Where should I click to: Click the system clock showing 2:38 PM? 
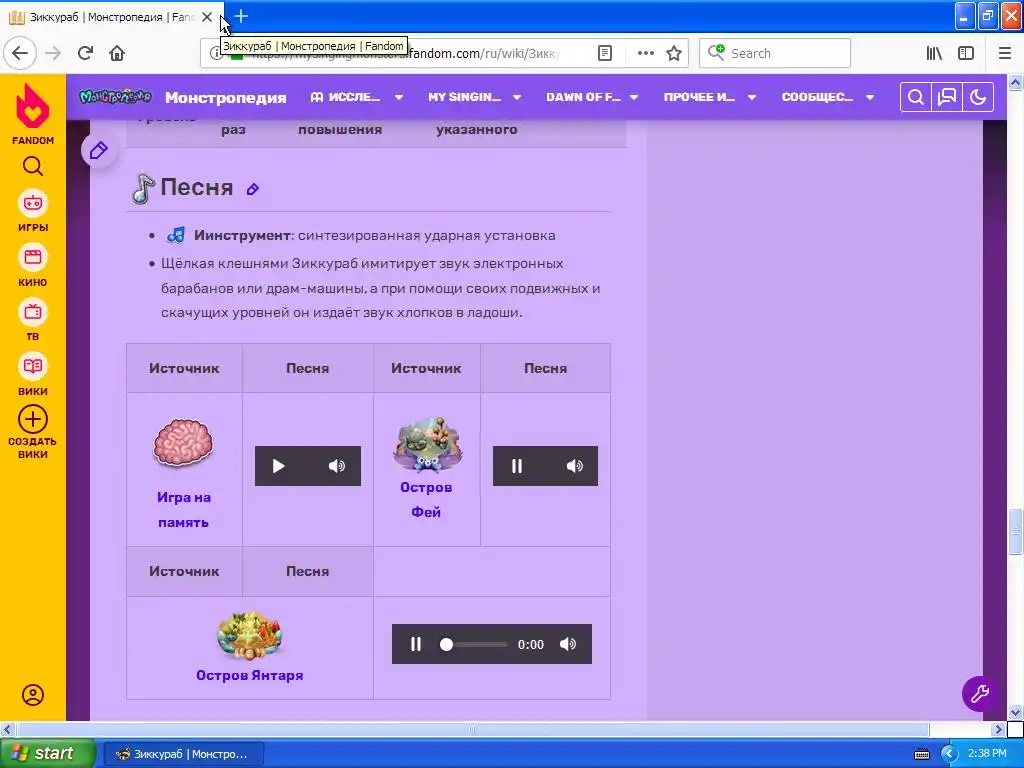(987, 753)
